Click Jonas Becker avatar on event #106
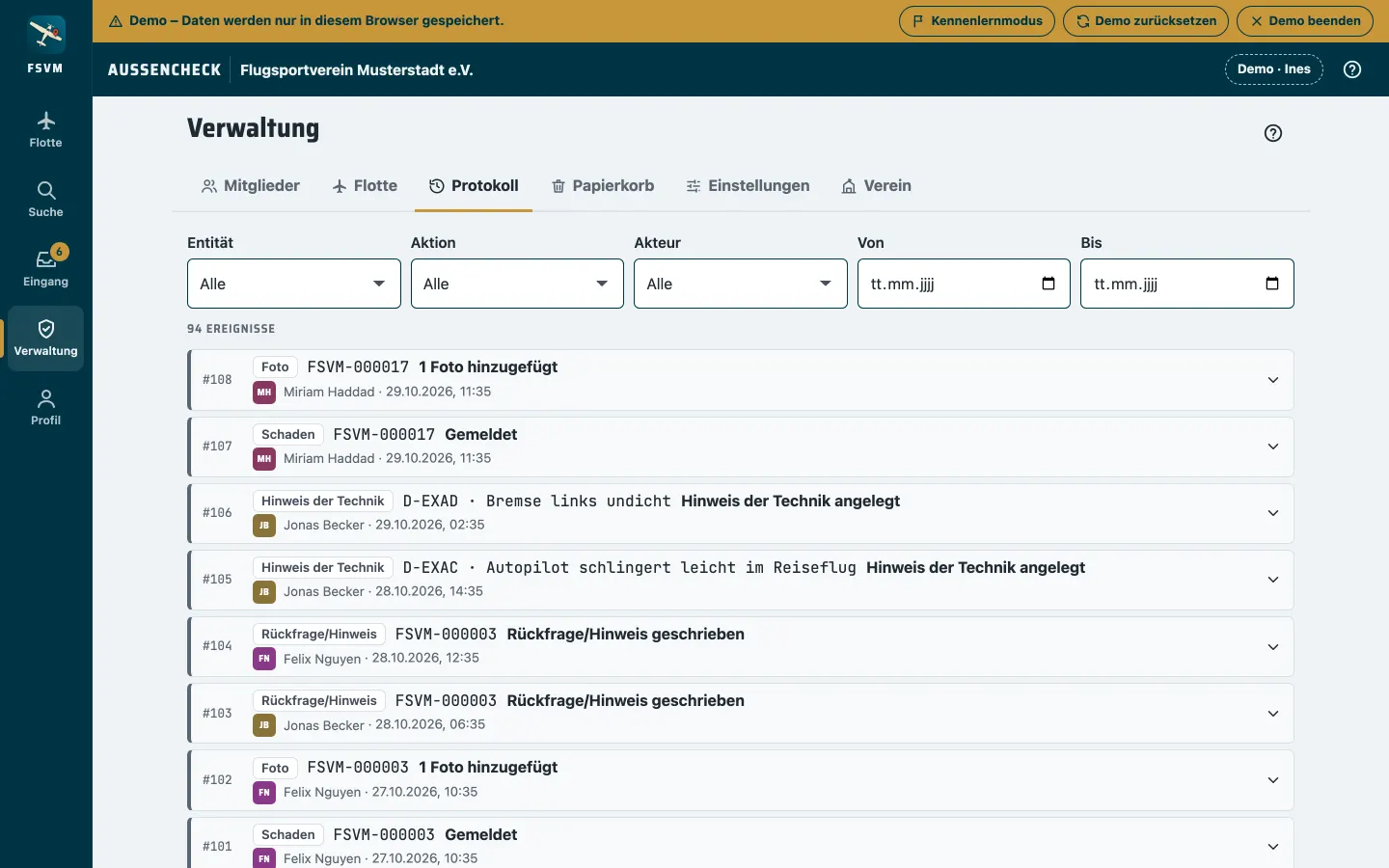The width and height of the screenshot is (1389, 868). pos(264,526)
